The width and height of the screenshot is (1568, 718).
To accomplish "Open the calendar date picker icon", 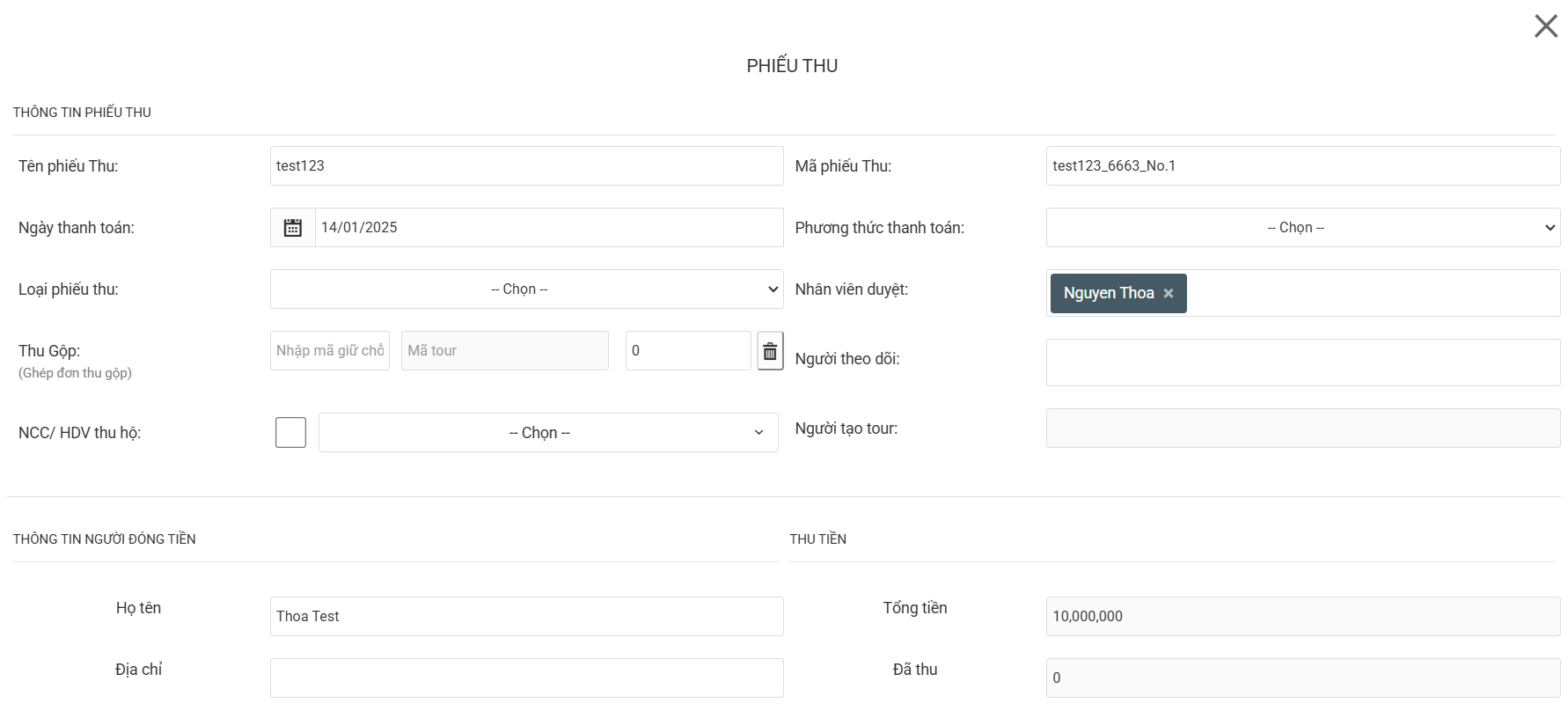I will (x=293, y=228).
